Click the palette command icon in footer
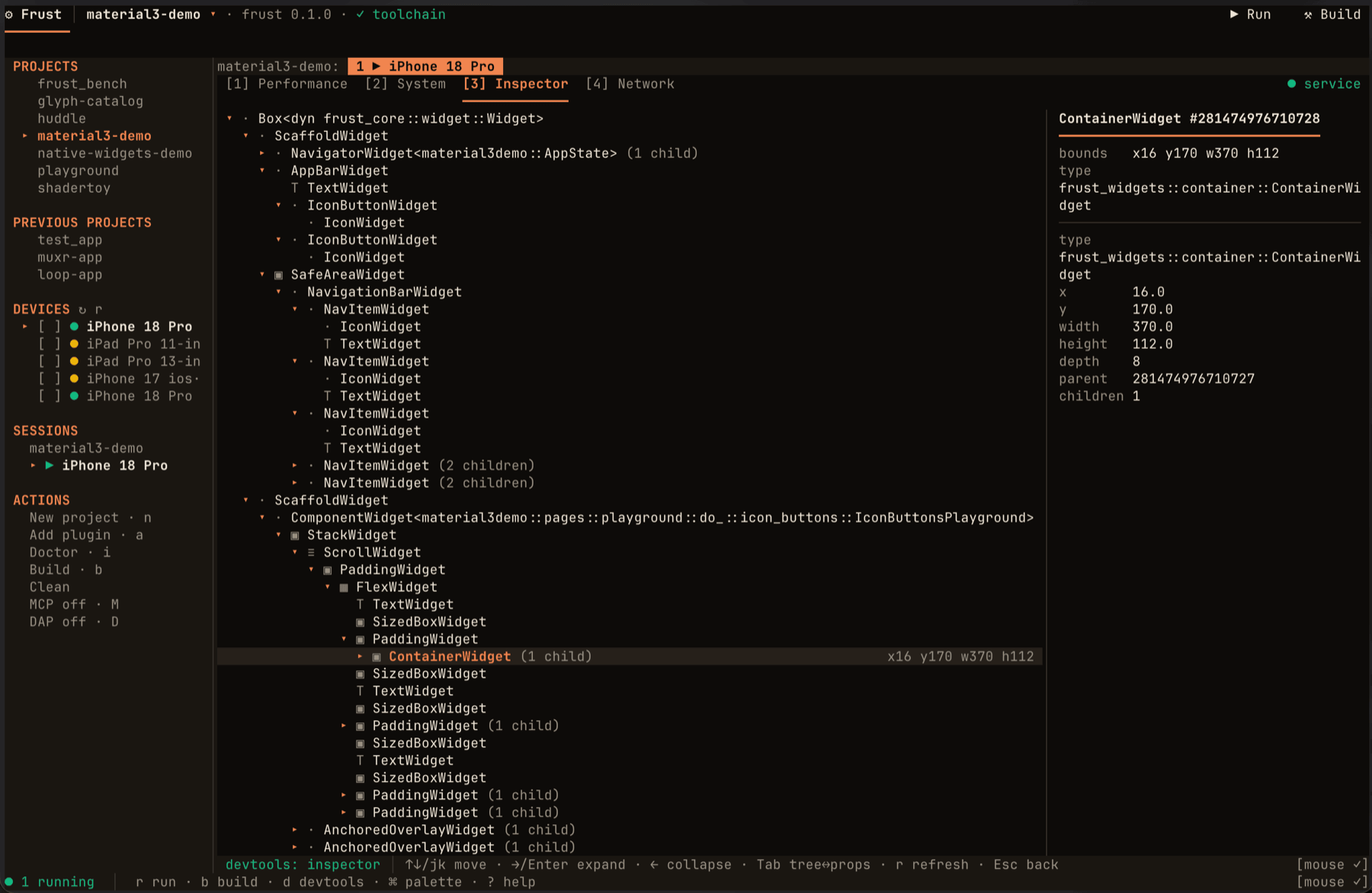Image resolution: width=1372 pixels, height=893 pixels. 393,882
